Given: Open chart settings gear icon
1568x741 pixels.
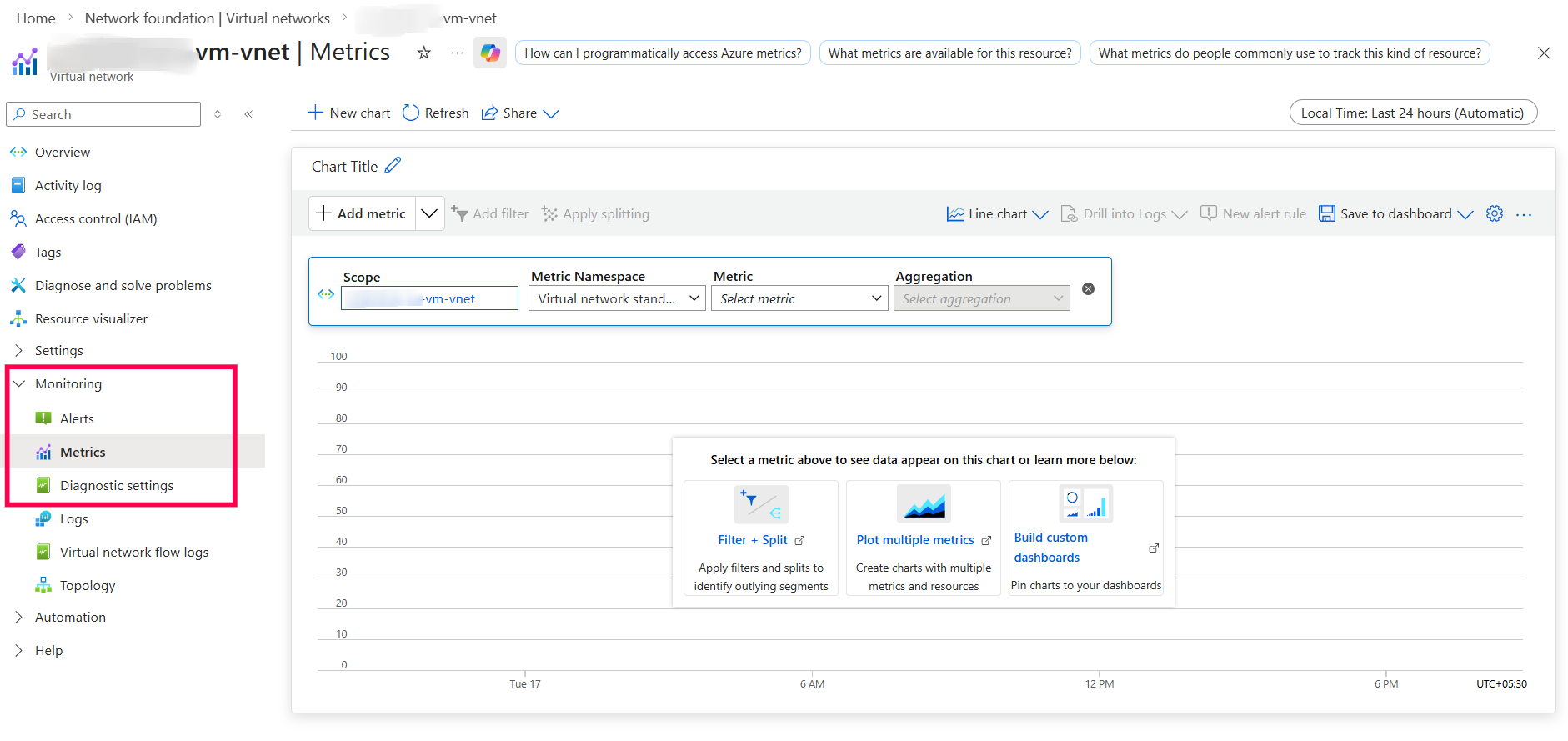Looking at the screenshot, I should [x=1495, y=214].
